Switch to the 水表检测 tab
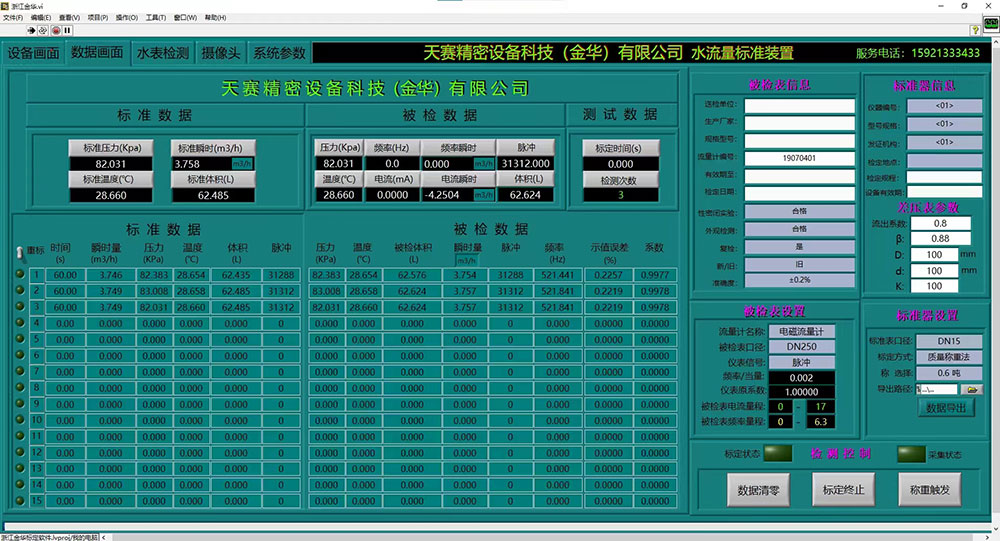The image size is (1000, 541). point(163,54)
